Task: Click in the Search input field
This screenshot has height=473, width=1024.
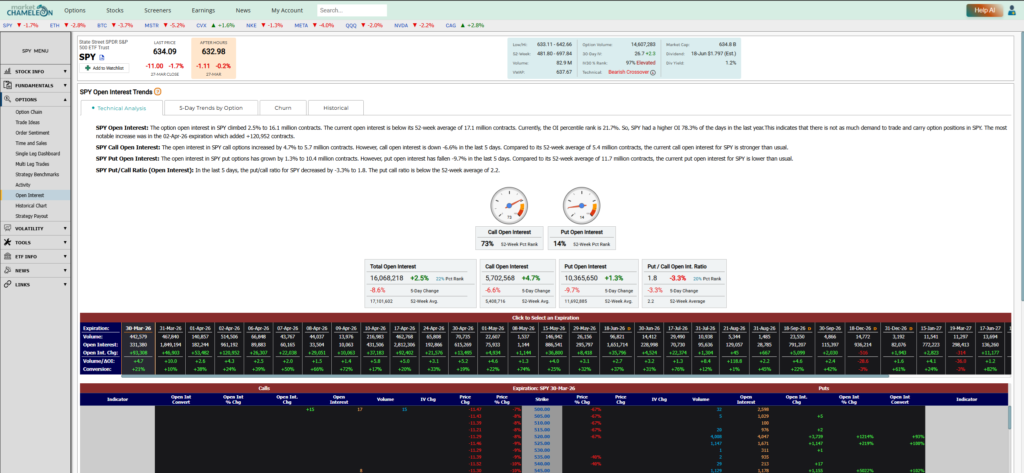Action: point(352,10)
